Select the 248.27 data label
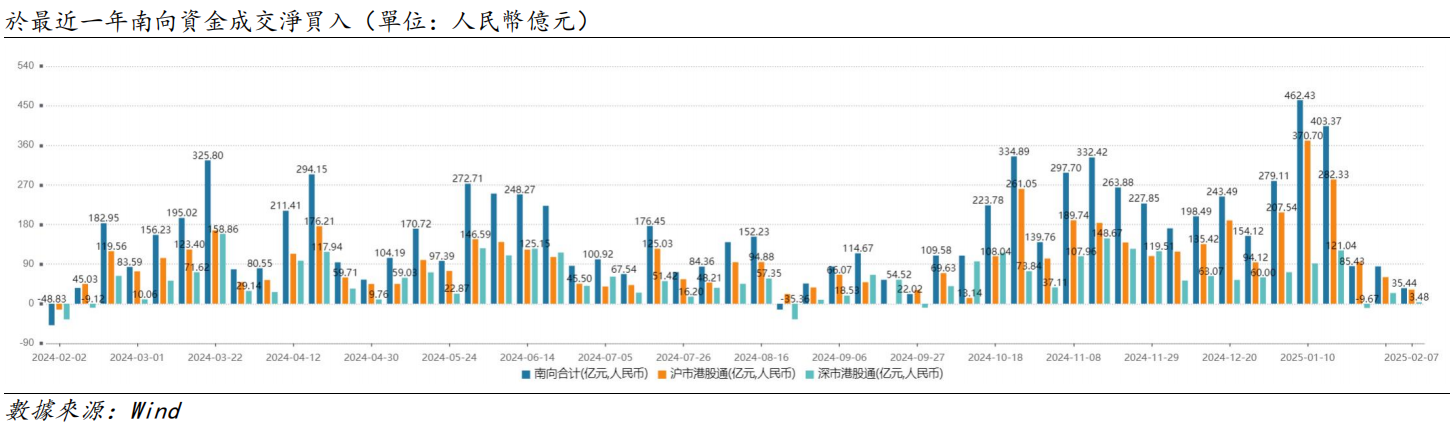This screenshot has width=1454, height=425. click(x=519, y=189)
